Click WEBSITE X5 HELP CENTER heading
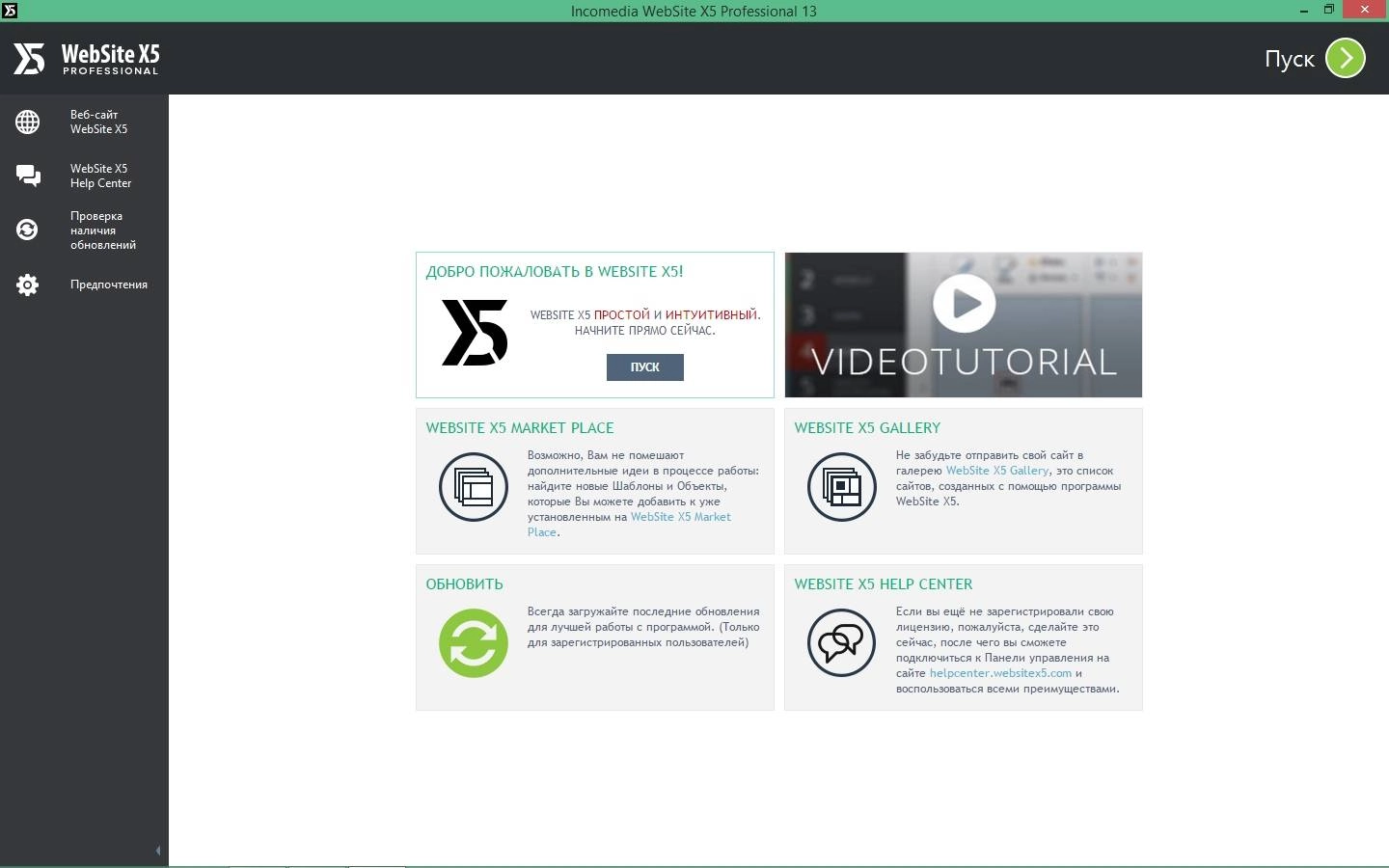The height and width of the screenshot is (868, 1389). (x=884, y=584)
